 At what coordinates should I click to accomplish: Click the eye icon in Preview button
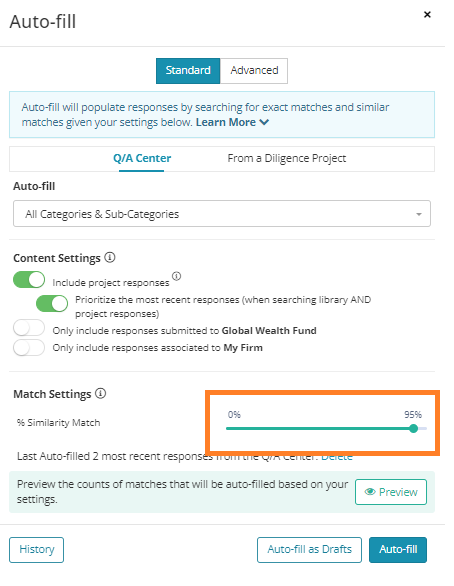click(370, 491)
